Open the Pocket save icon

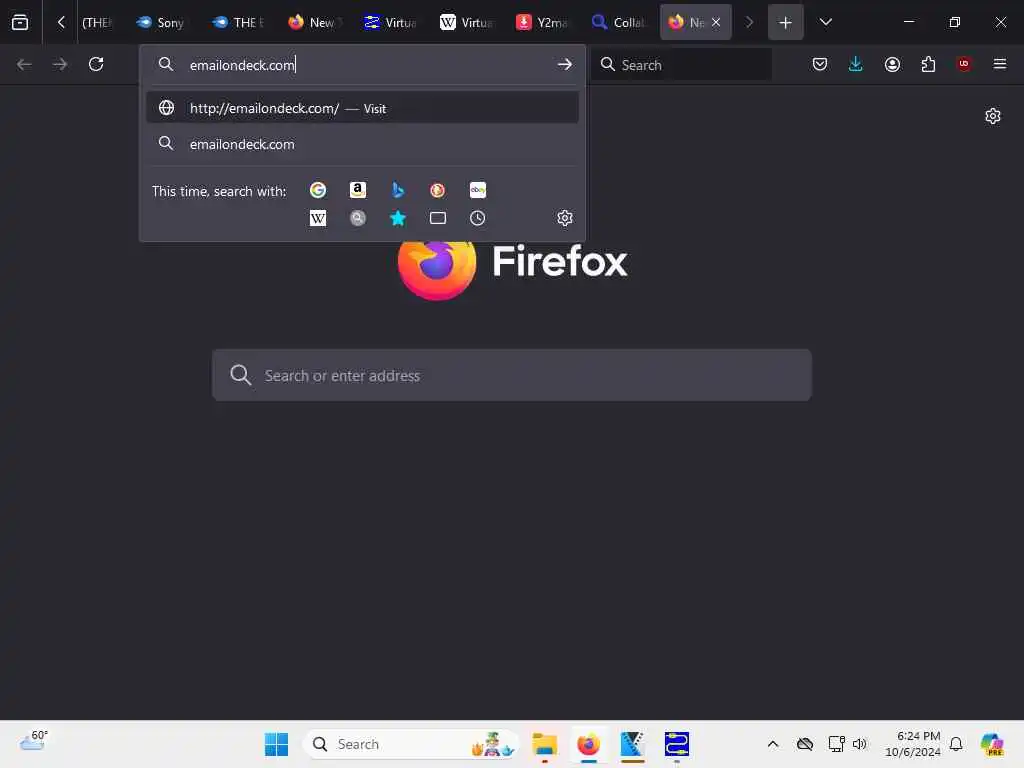[x=820, y=64]
